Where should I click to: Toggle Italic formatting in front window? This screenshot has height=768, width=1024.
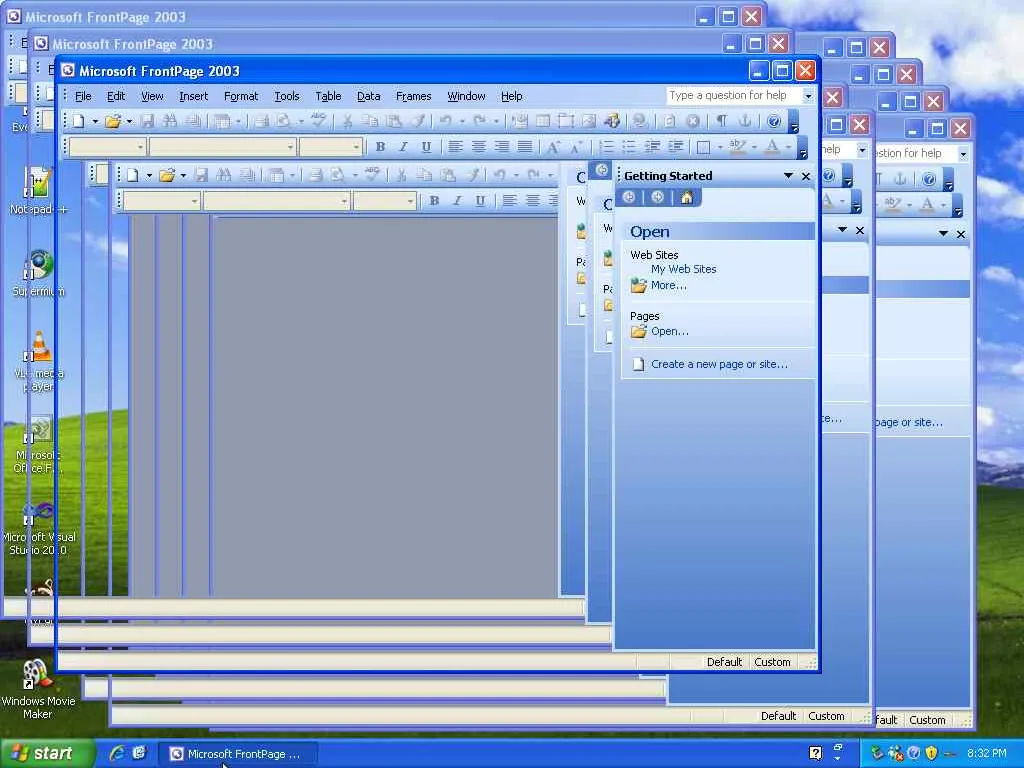(403, 147)
